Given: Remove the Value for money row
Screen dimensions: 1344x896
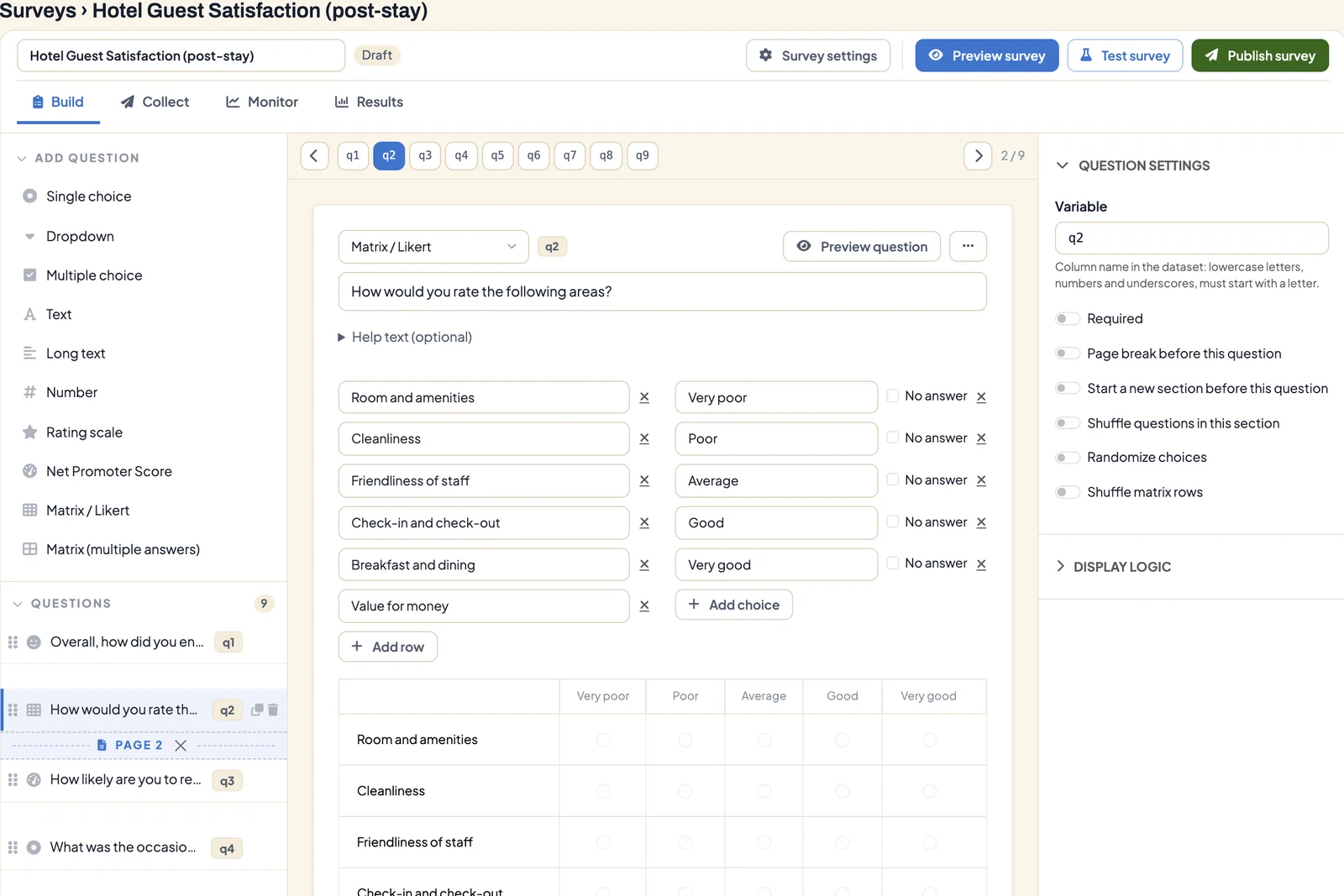Looking at the screenshot, I should tap(644, 605).
